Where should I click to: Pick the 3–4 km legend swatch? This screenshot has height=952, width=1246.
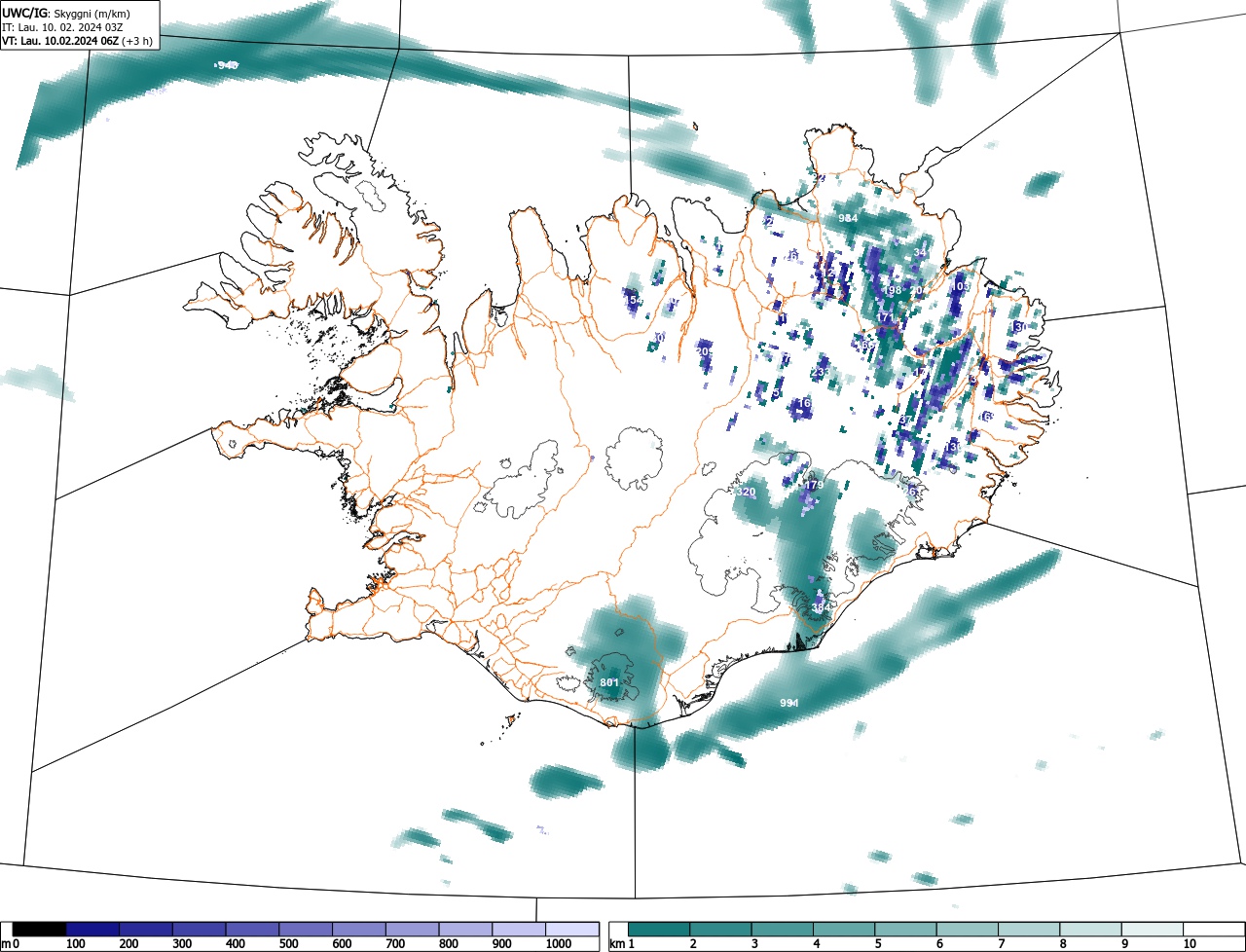[x=783, y=930]
